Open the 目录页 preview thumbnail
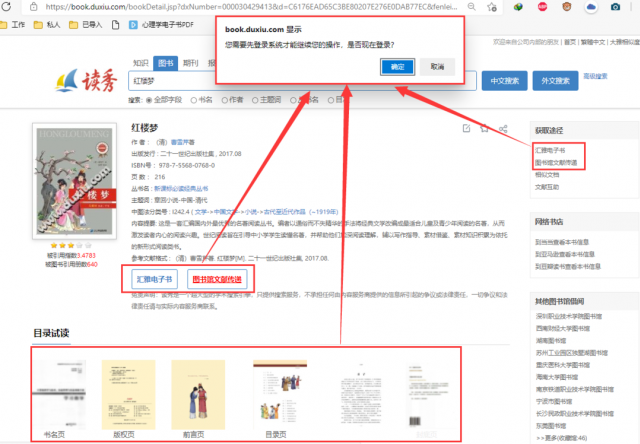 (280, 395)
